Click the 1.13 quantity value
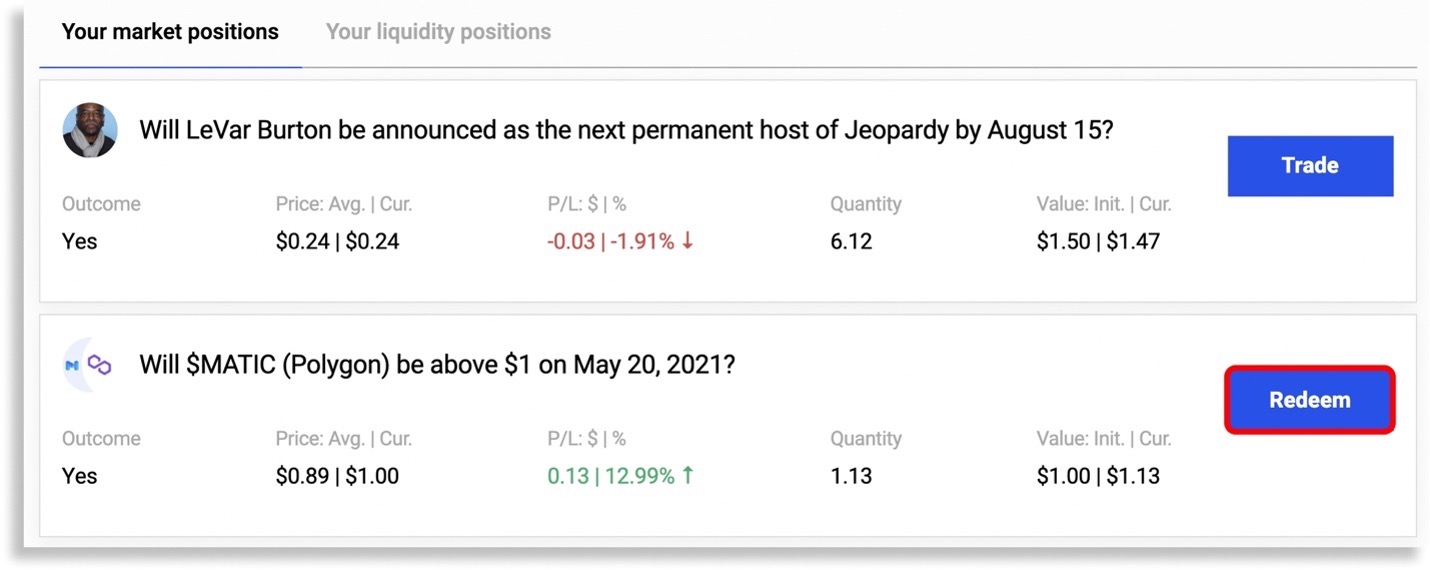This screenshot has height=574, width=1430. click(851, 477)
